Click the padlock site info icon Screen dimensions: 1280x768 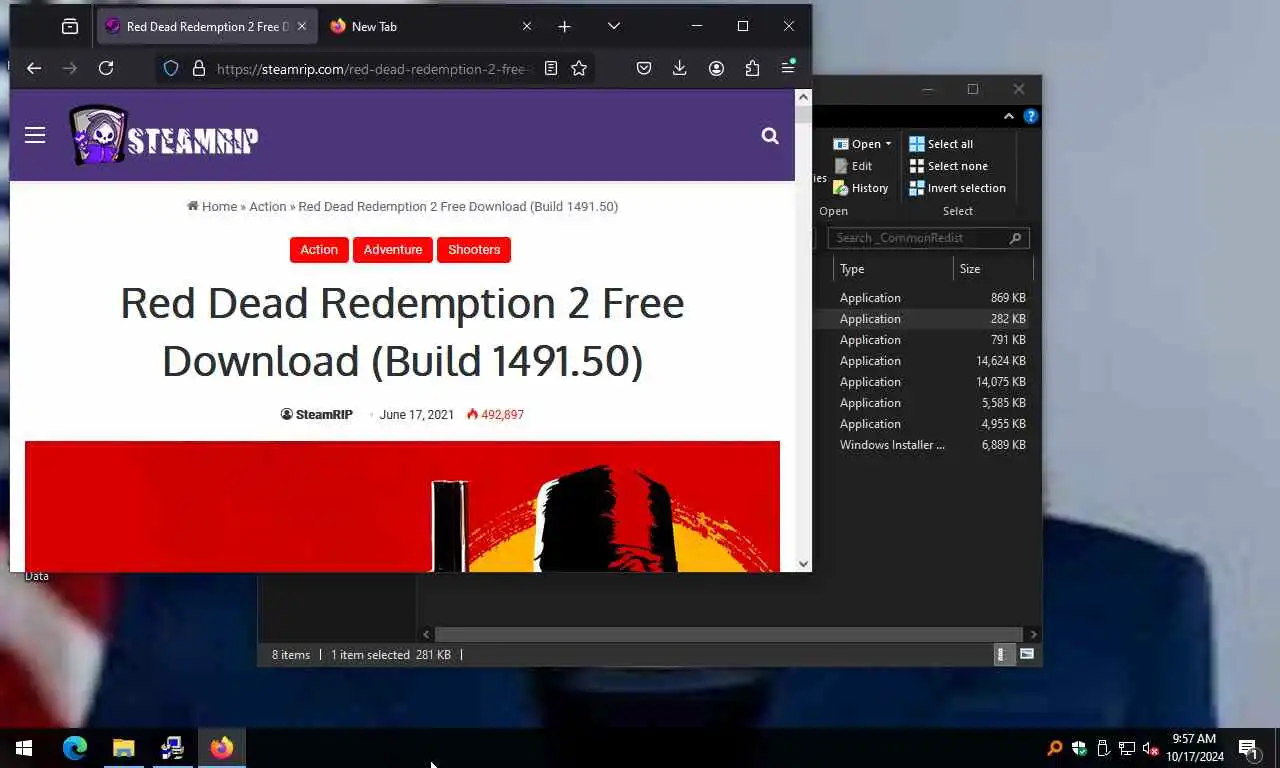(x=198, y=68)
